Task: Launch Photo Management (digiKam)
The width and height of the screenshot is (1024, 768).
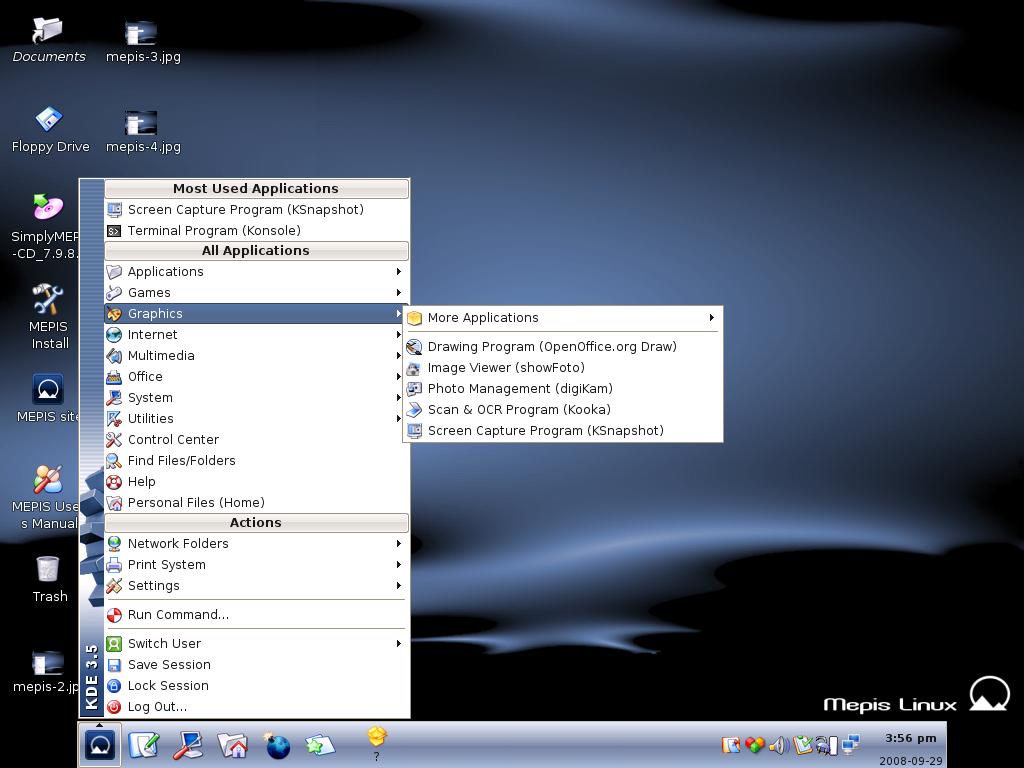Action: point(562,389)
